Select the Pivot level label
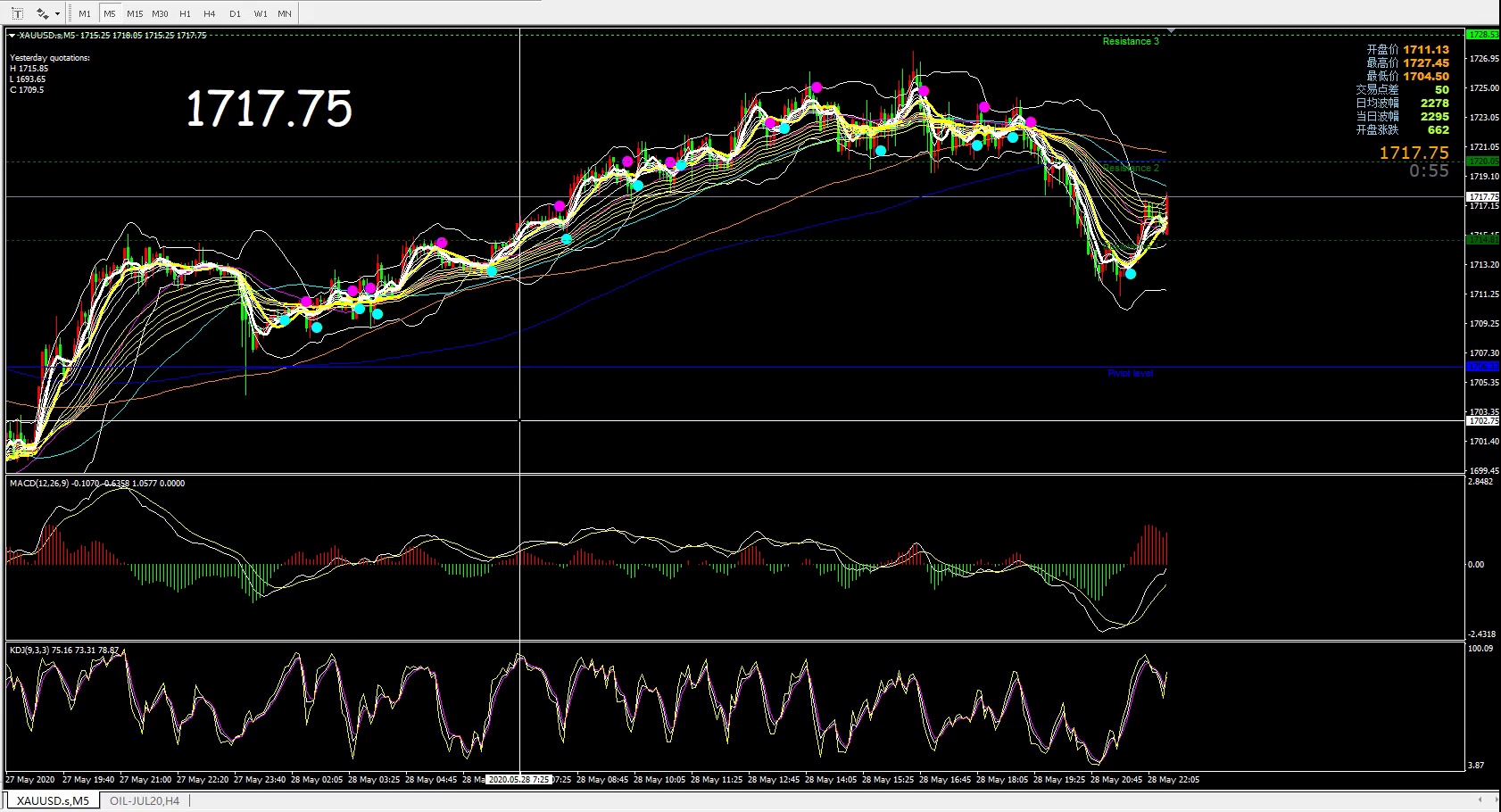Viewport: 1501px width, 812px height. coord(1131,373)
